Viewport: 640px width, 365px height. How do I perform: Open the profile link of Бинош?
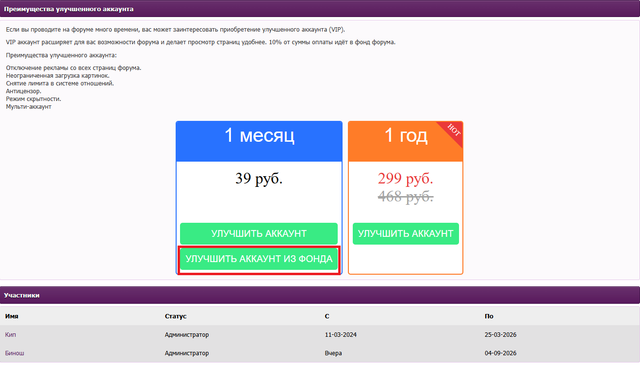14,353
